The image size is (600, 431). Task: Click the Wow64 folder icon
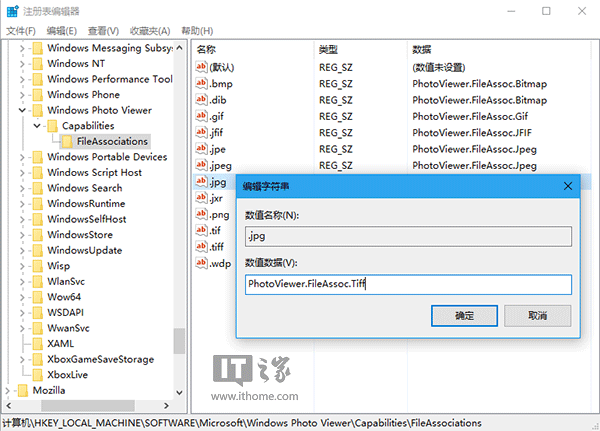coord(38,297)
